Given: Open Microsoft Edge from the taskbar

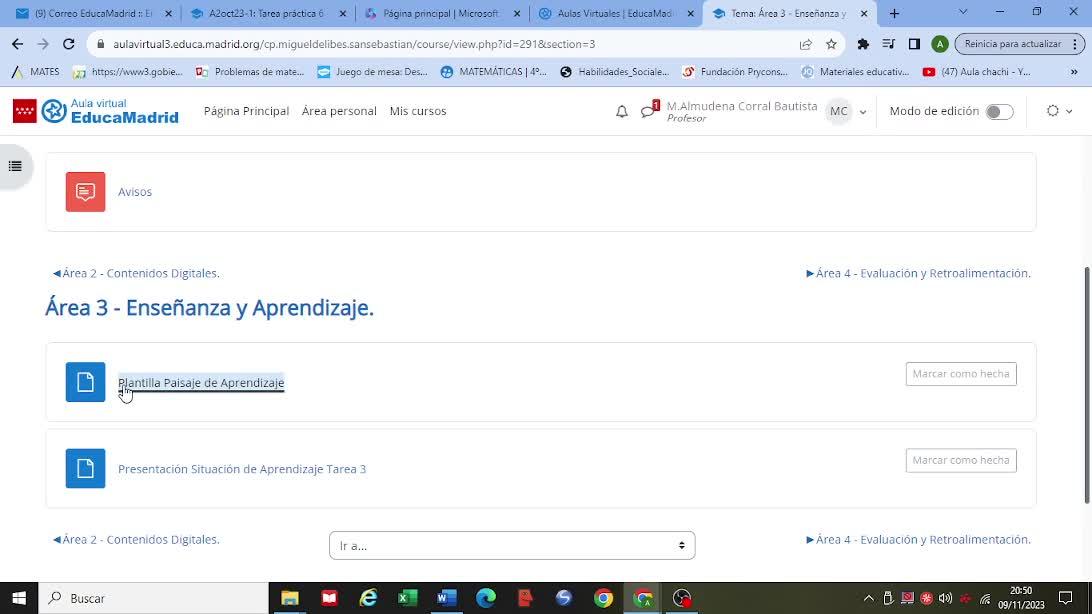Looking at the screenshot, I should coord(486,598).
